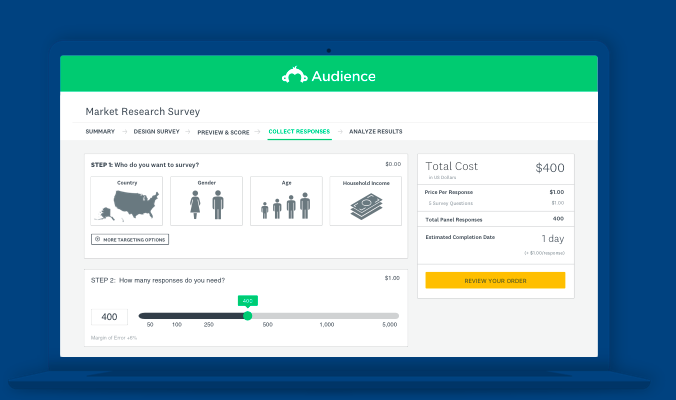
Task: Set slider to the 1,000 mark
Action: [x=327, y=325]
